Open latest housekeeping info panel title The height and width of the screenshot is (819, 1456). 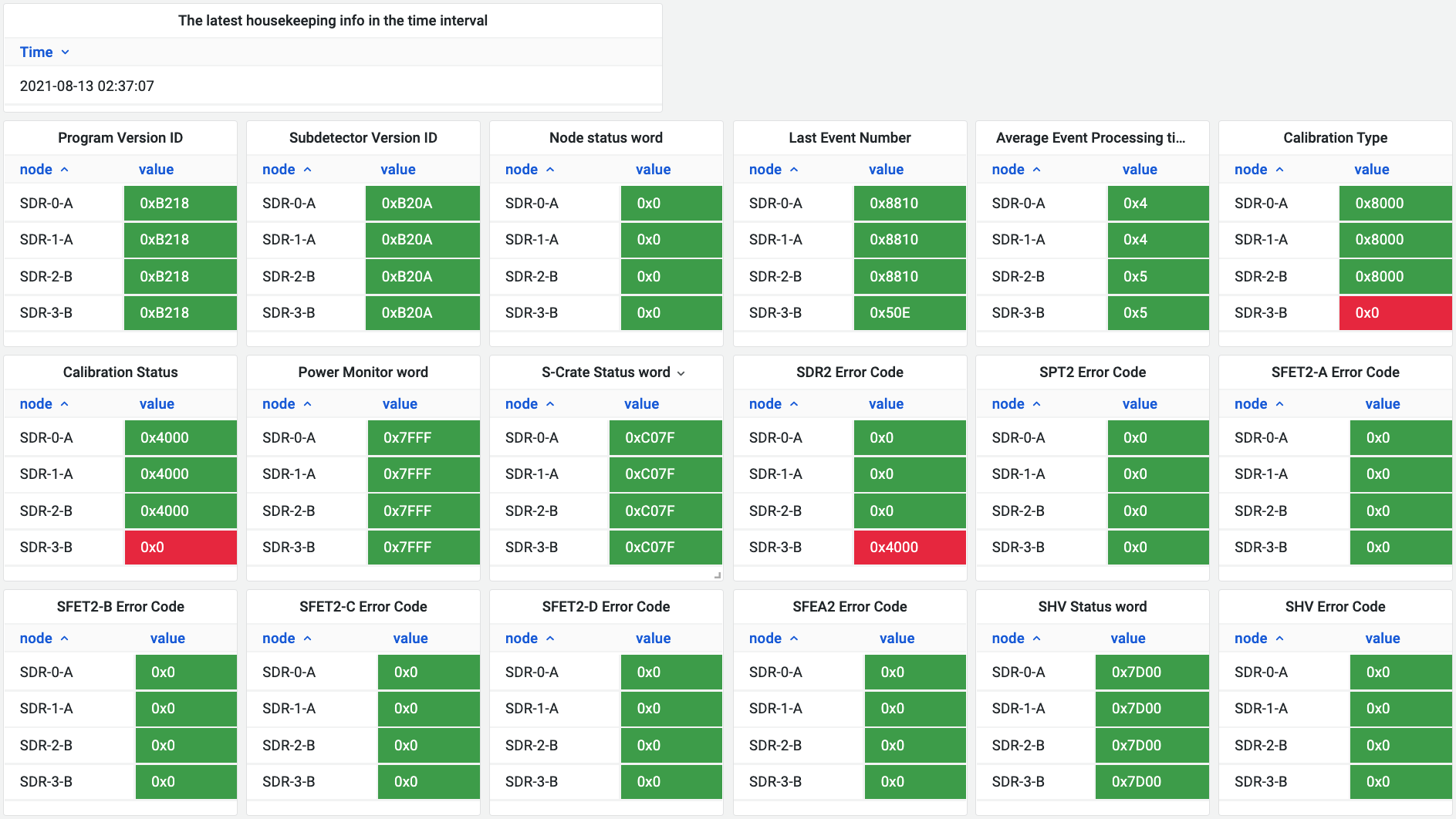tap(333, 21)
